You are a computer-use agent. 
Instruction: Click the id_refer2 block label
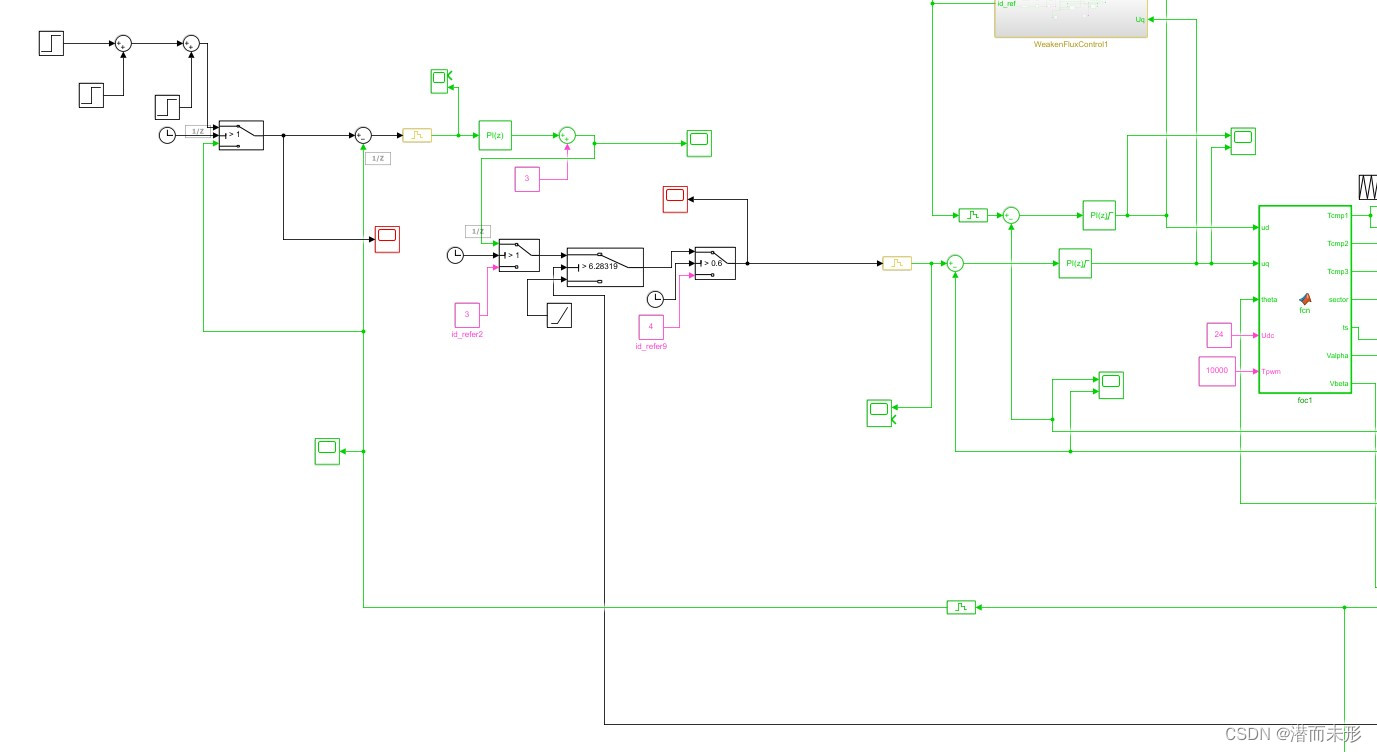pyautogui.click(x=467, y=334)
